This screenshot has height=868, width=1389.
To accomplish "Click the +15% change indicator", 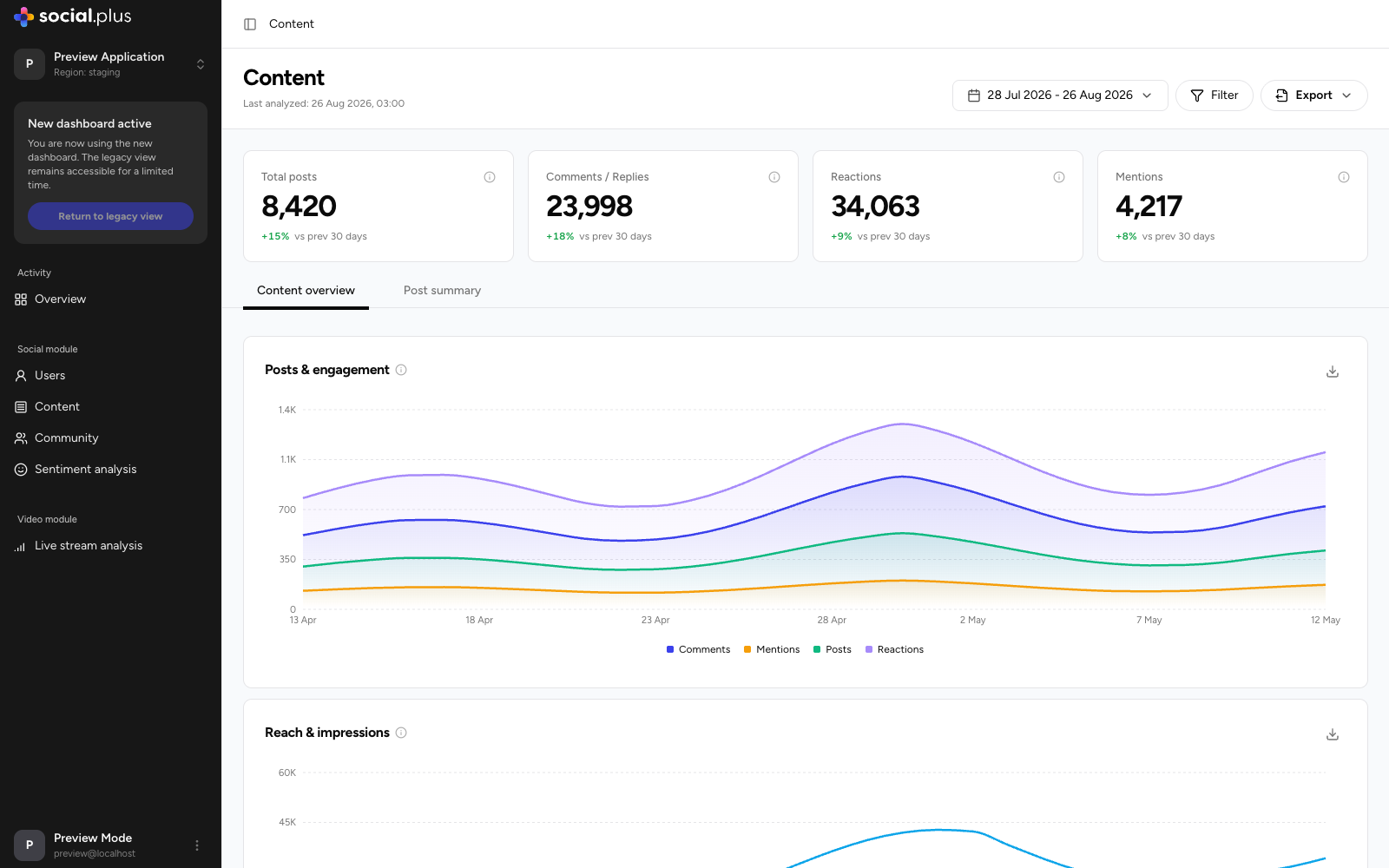I will pyautogui.click(x=275, y=236).
